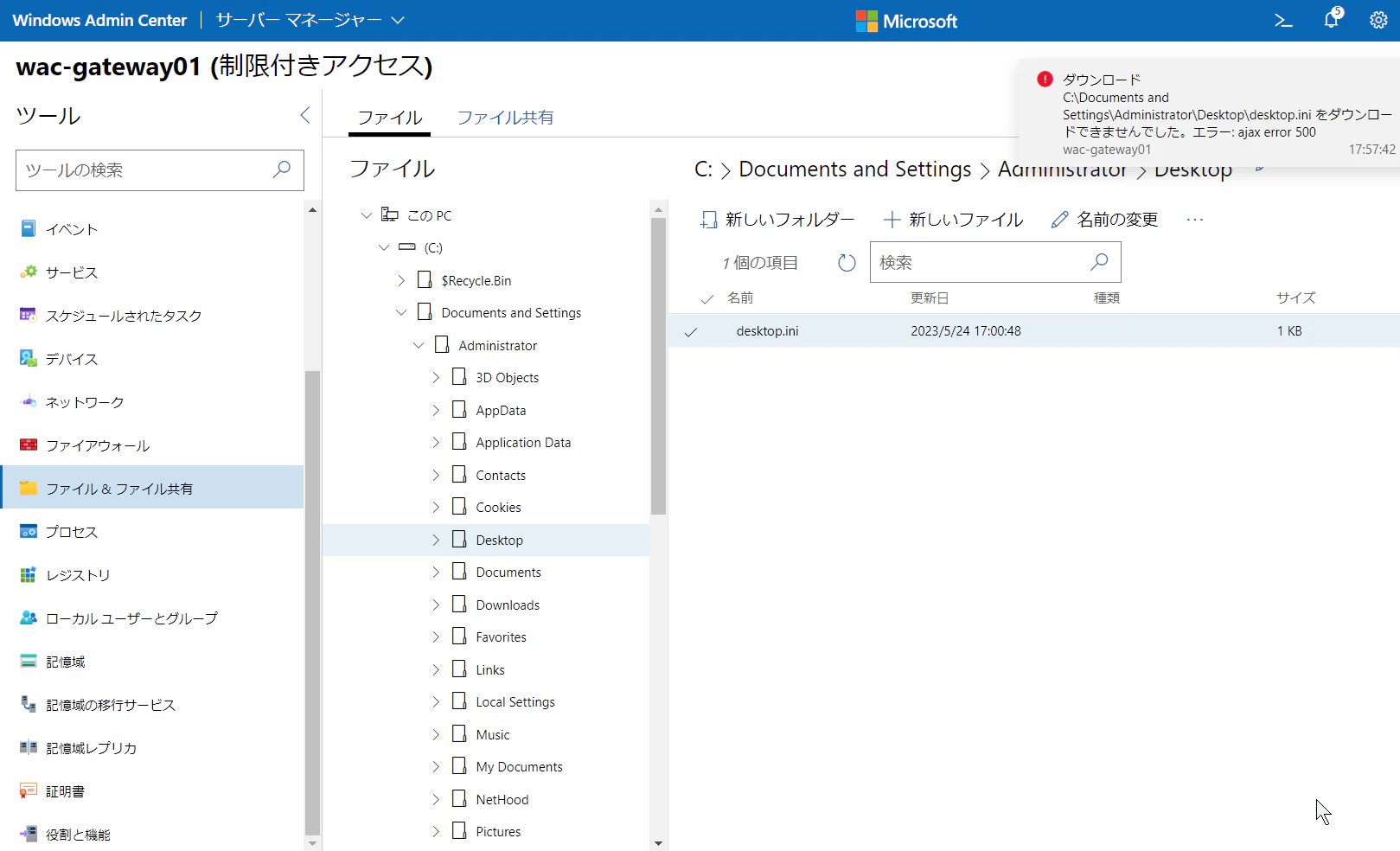Click the magnifier in file search box
Viewport: 1400px width, 851px height.
pyautogui.click(x=1099, y=261)
